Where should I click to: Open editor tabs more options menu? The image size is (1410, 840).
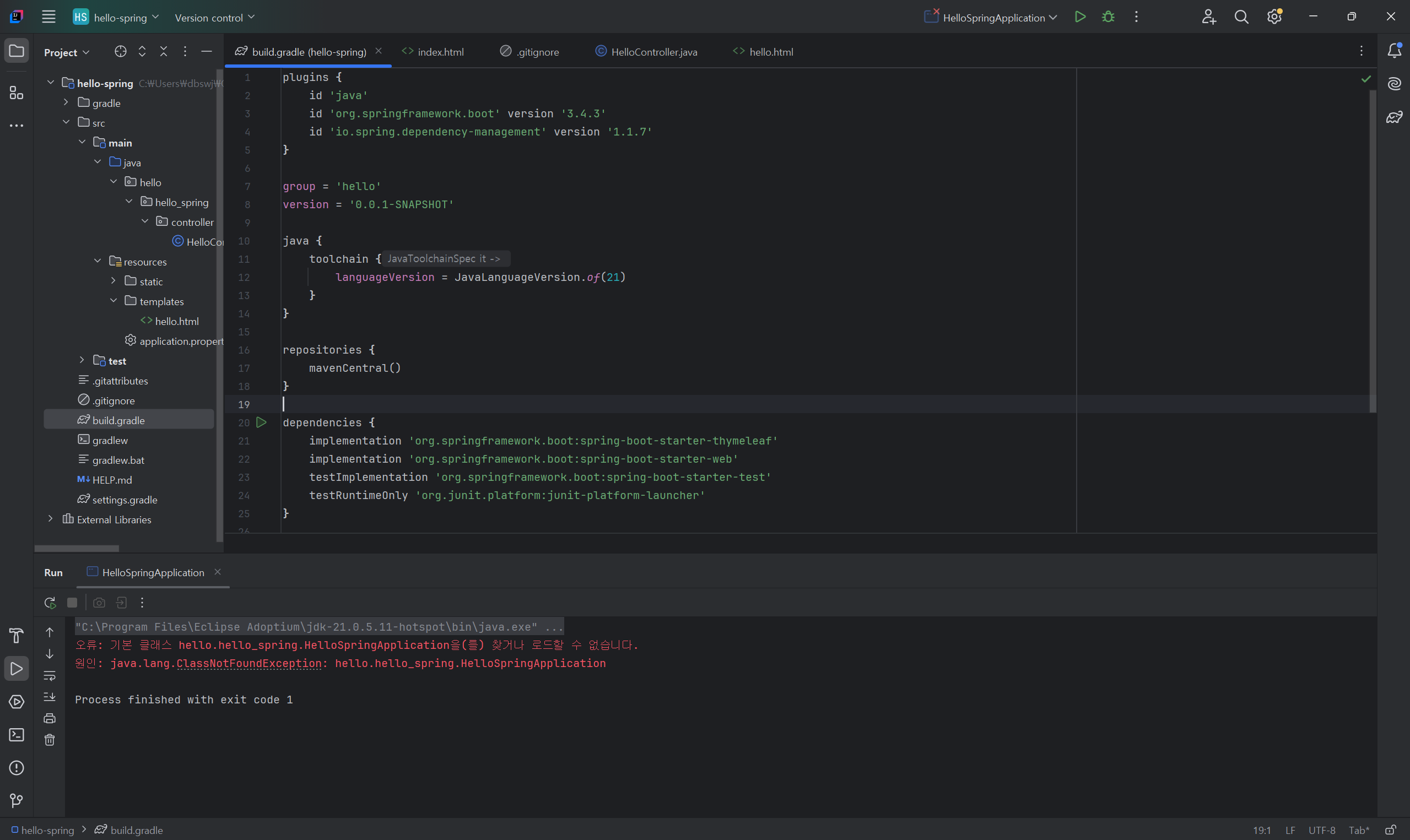coord(1362,51)
